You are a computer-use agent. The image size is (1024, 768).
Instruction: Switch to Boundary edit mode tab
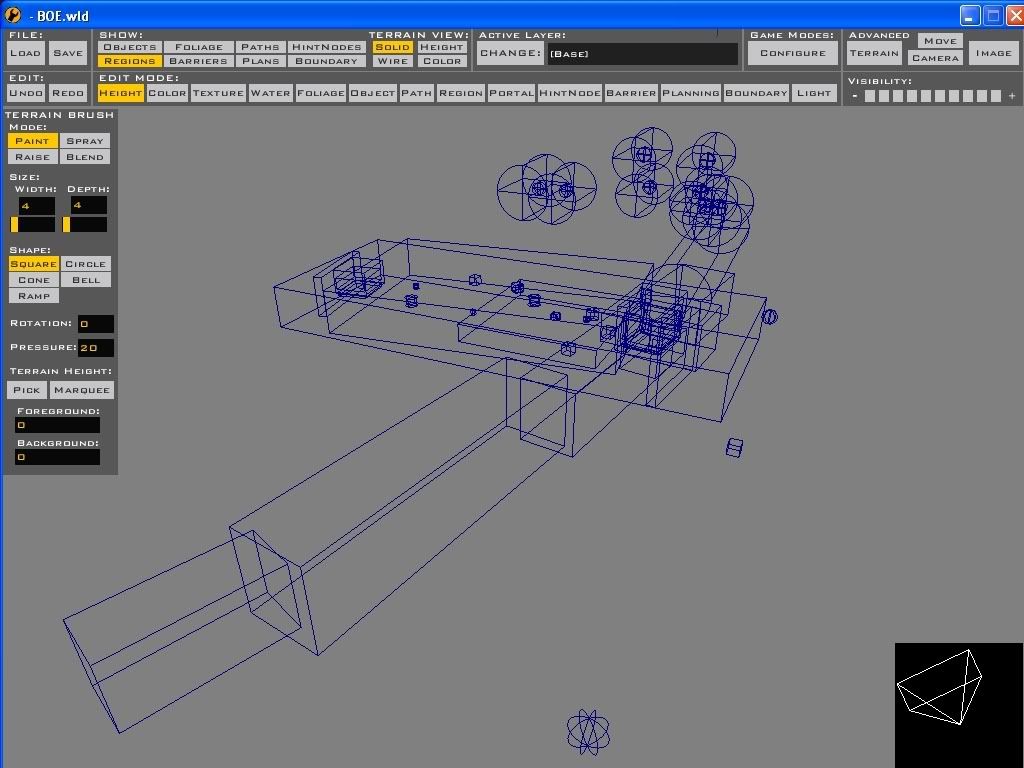[757, 93]
